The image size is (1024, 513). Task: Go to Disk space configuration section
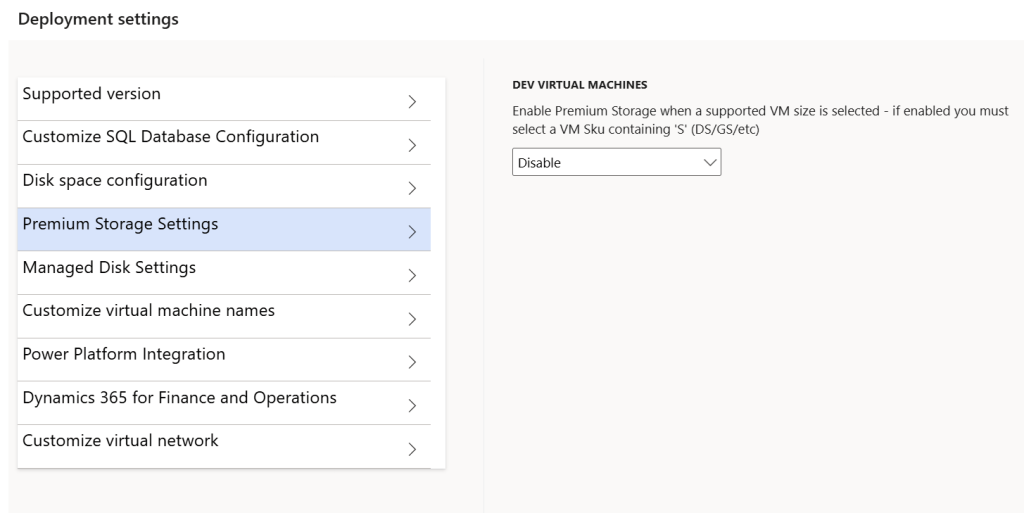pyautogui.click(x=115, y=181)
